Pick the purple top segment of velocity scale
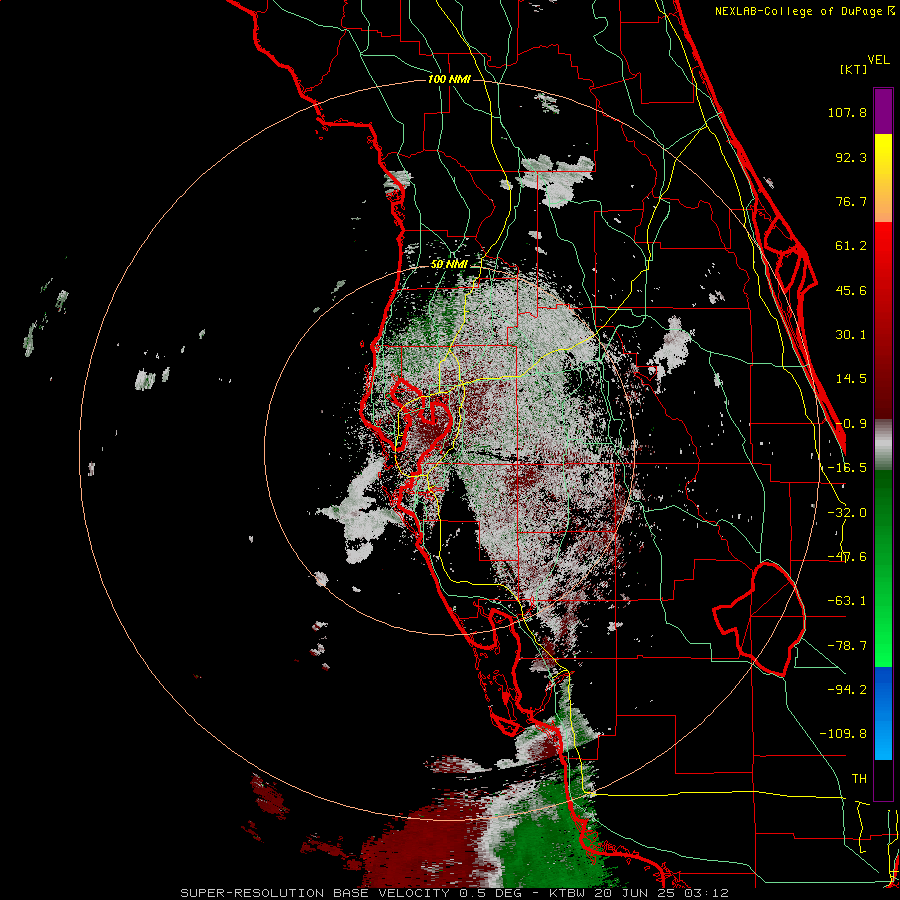 pos(883,111)
